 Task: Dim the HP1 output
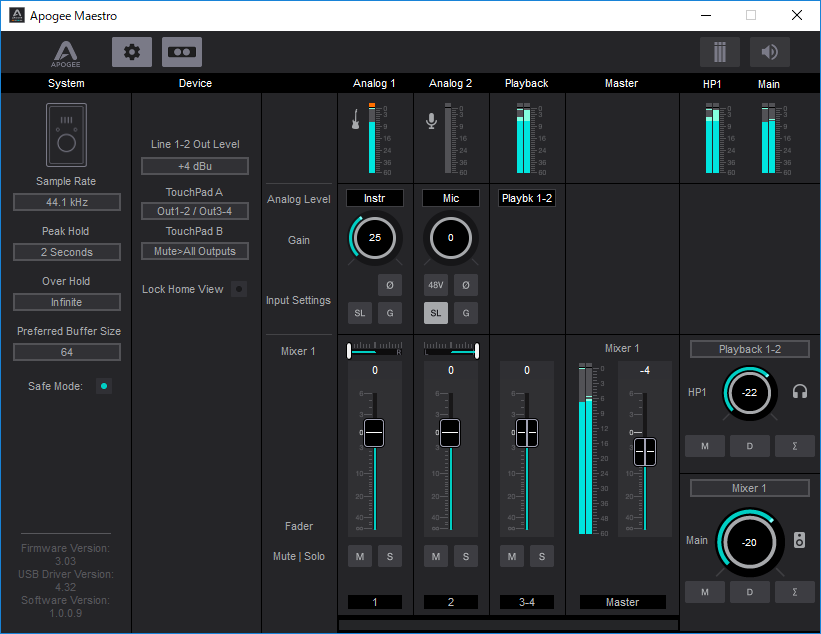click(750, 446)
